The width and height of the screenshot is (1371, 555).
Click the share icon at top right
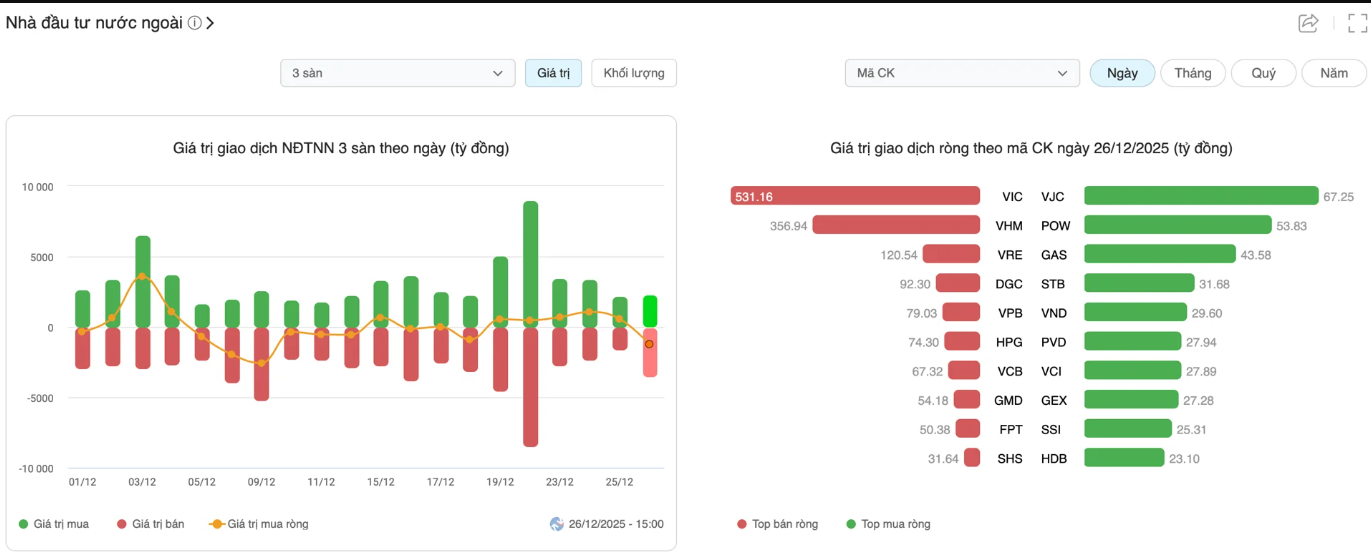1308,23
